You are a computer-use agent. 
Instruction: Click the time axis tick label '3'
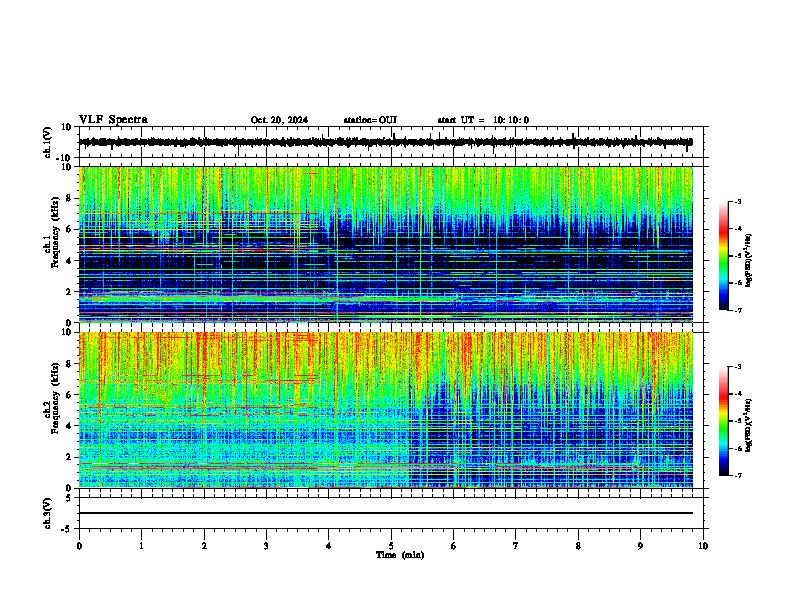pyautogui.click(x=266, y=546)
